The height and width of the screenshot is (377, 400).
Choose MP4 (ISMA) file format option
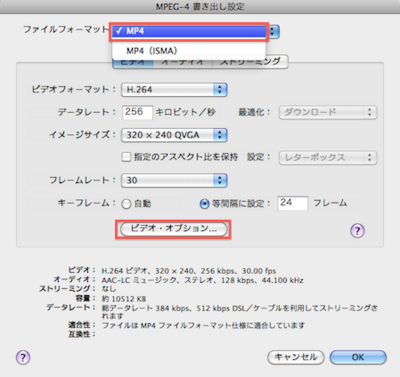[x=189, y=51]
